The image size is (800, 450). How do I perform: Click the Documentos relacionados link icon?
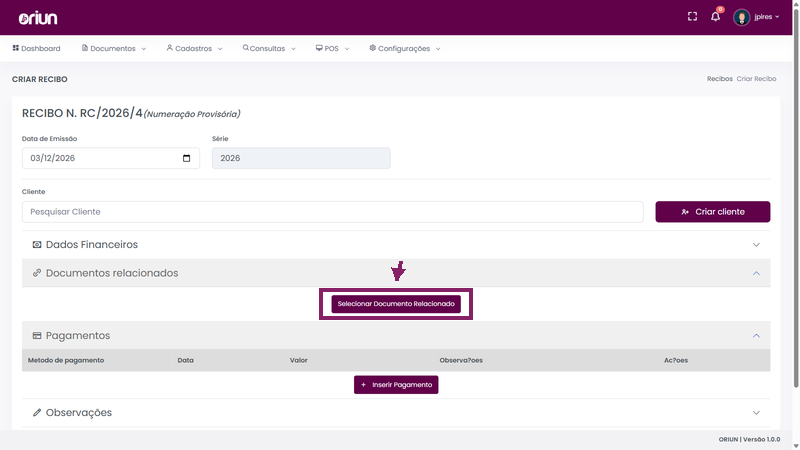[37, 273]
